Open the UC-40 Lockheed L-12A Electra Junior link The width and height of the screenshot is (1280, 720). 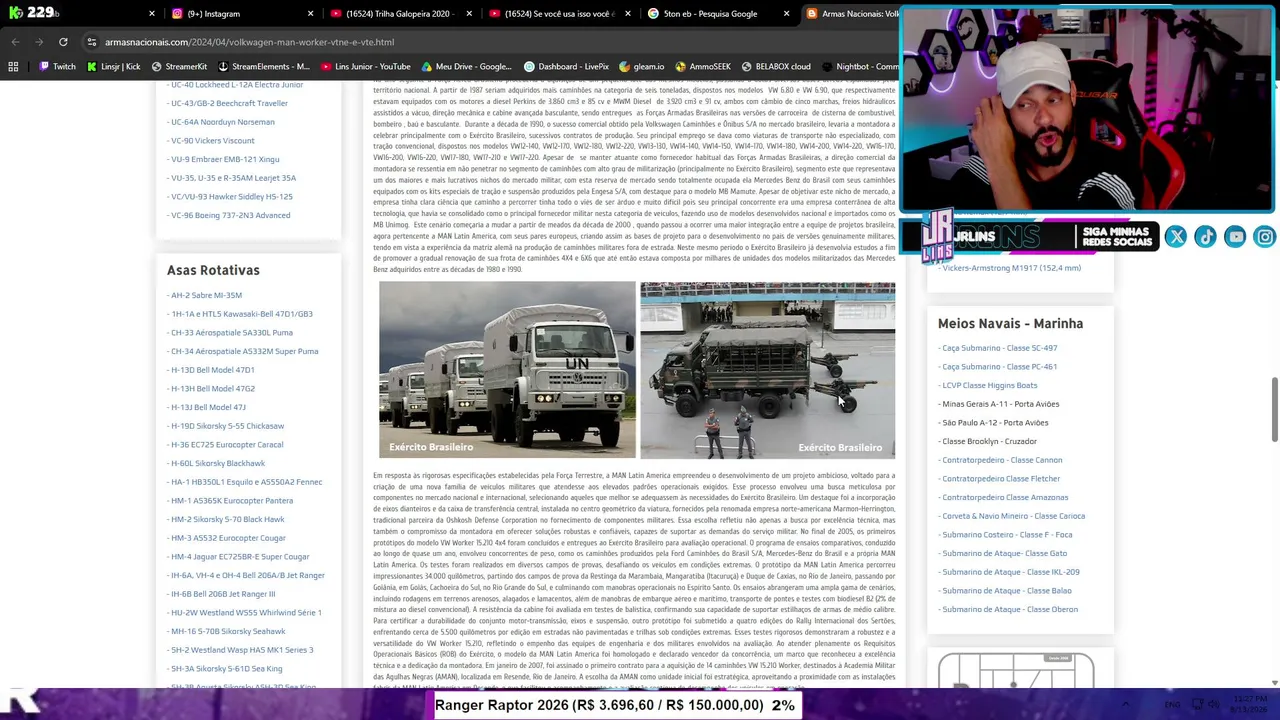(x=237, y=85)
